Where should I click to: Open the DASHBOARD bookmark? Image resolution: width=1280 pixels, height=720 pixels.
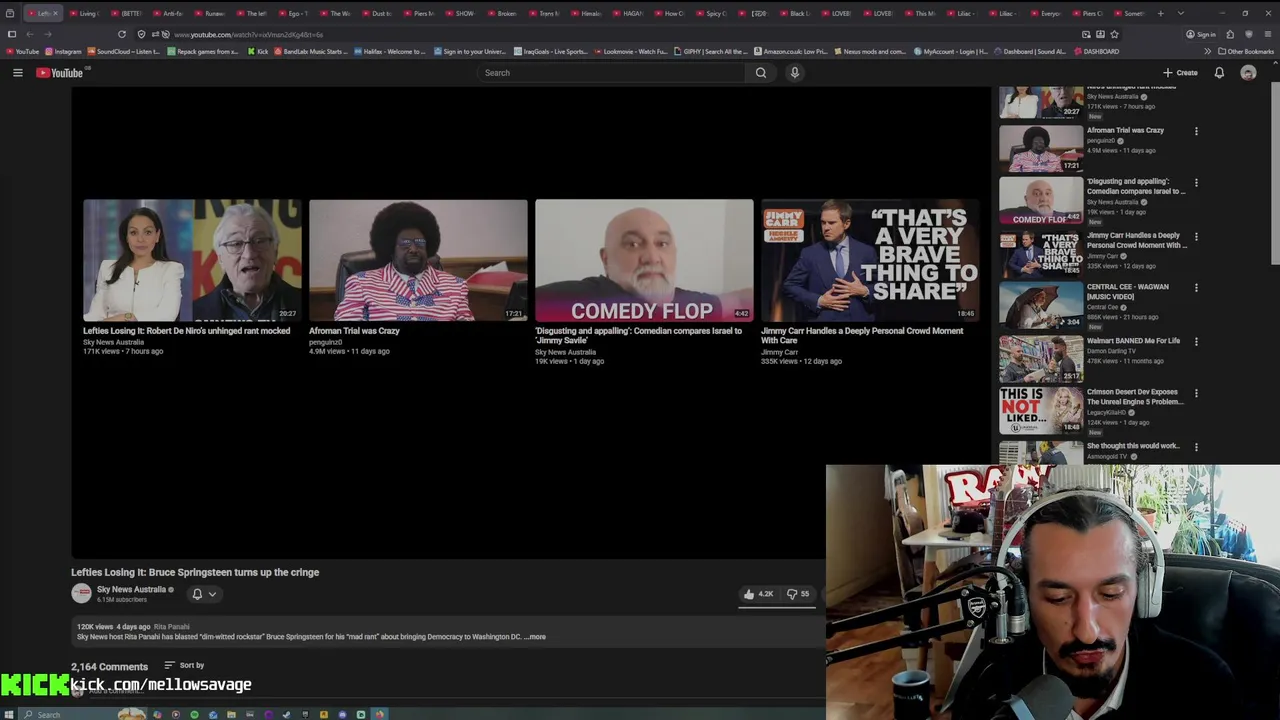click(x=1097, y=51)
